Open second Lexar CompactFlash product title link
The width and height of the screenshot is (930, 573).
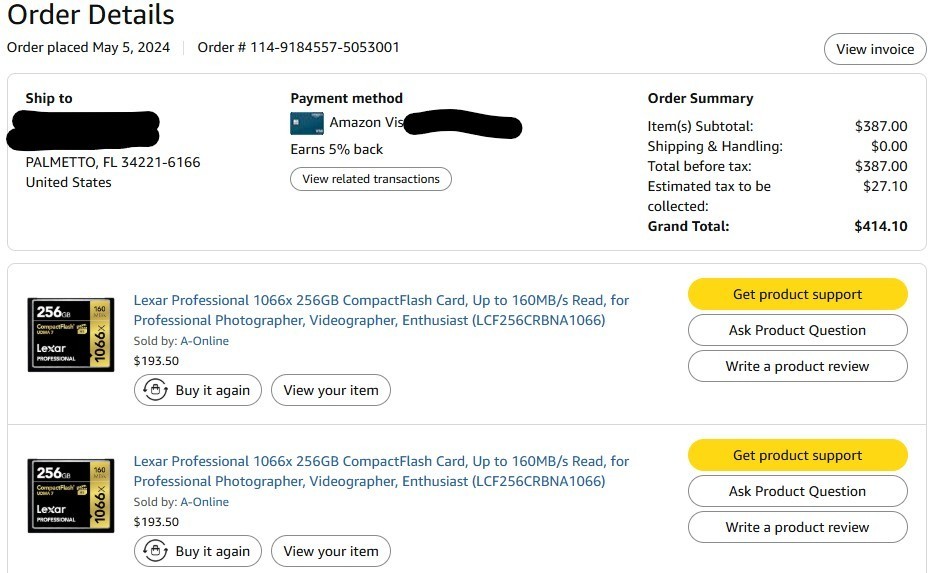[x=381, y=471]
